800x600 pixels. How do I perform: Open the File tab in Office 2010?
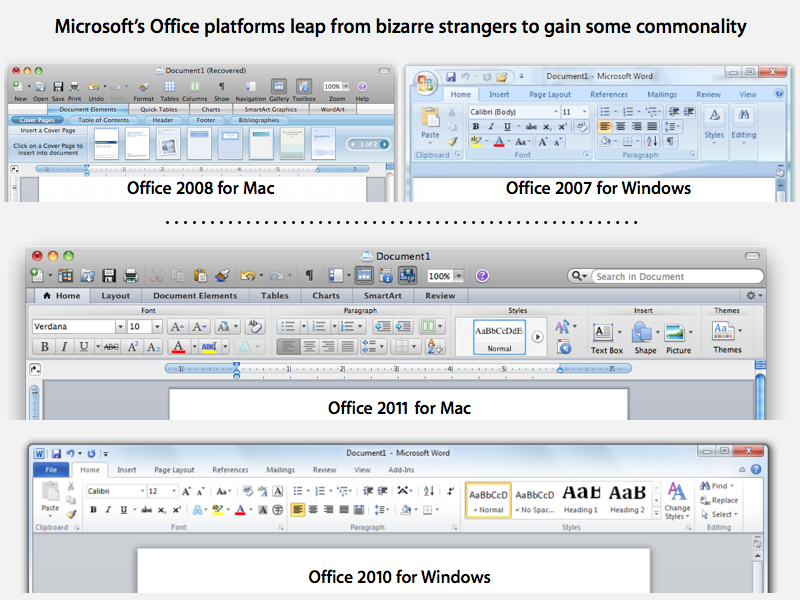pyautogui.click(x=52, y=470)
